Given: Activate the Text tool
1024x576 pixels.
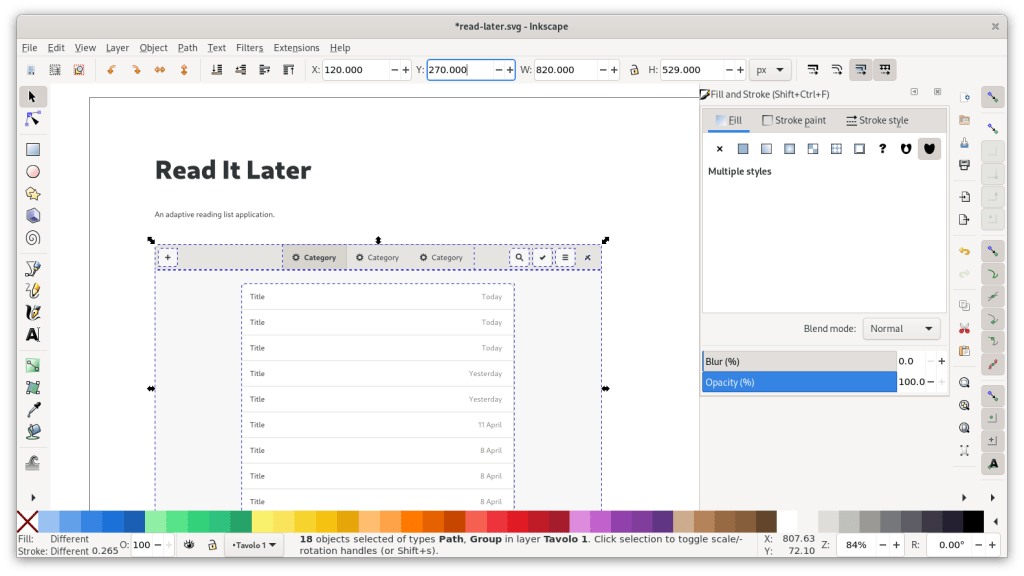Looking at the screenshot, I should pos(32,335).
